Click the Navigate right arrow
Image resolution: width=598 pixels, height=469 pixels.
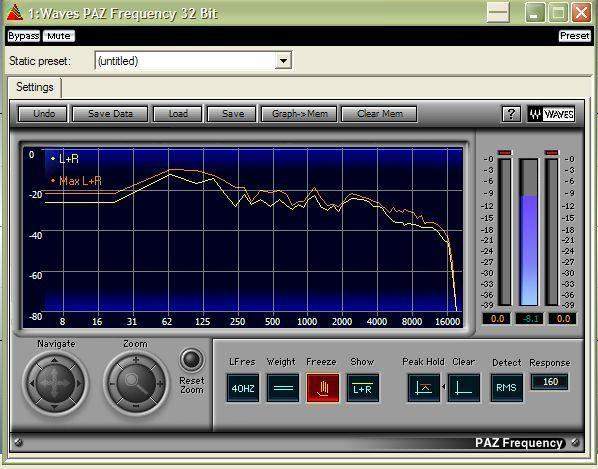79,383
